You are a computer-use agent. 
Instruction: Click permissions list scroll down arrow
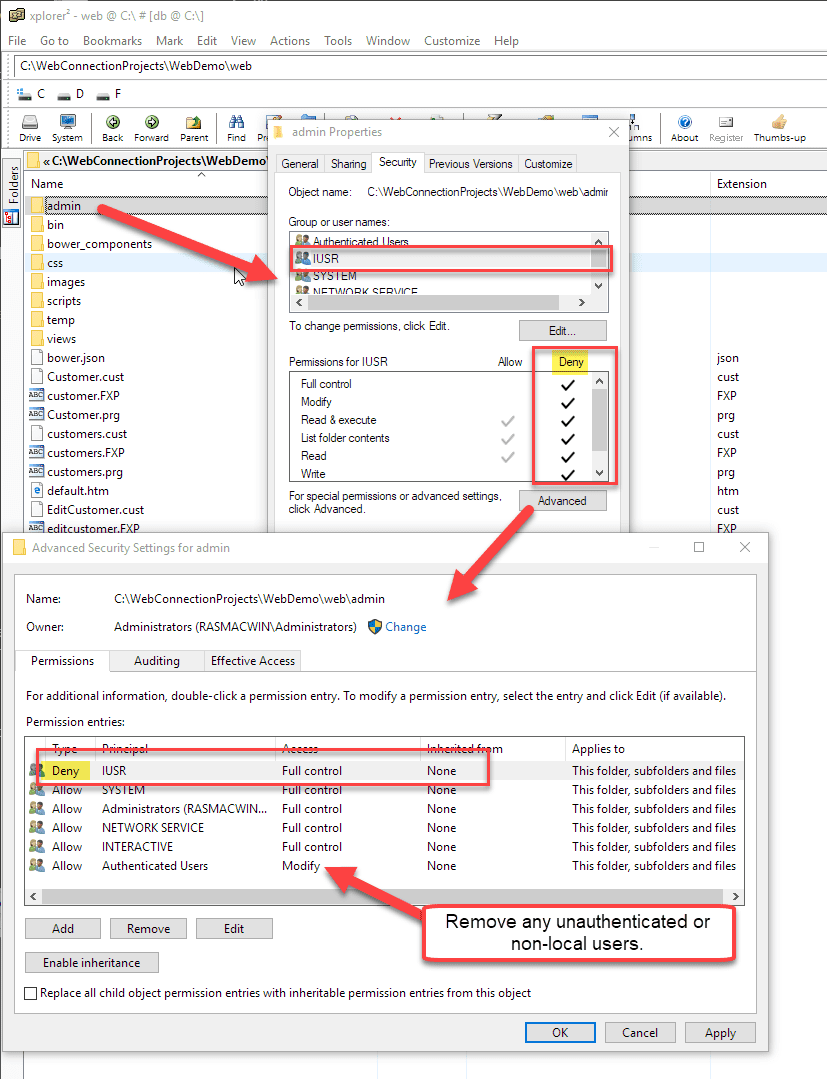[x=599, y=473]
